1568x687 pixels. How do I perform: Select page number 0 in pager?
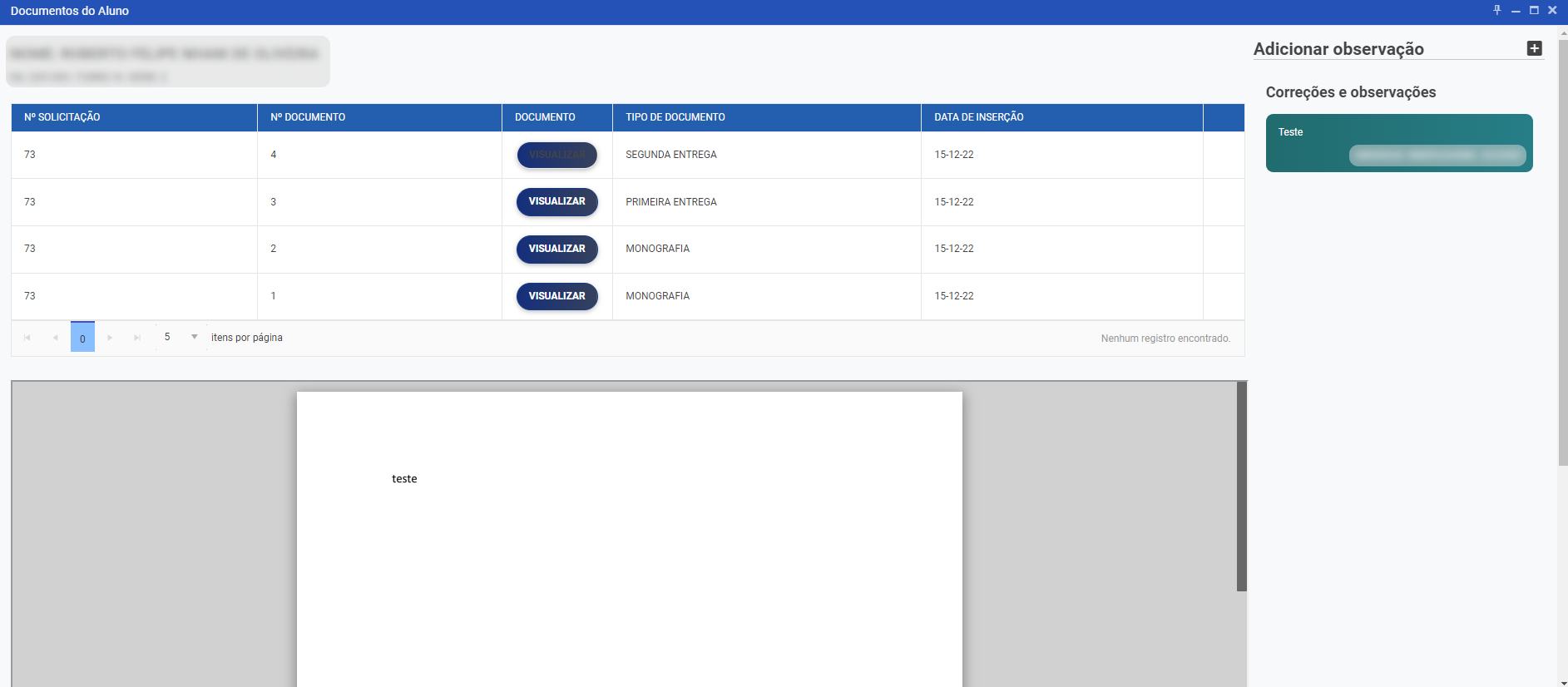pyautogui.click(x=82, y=337)
